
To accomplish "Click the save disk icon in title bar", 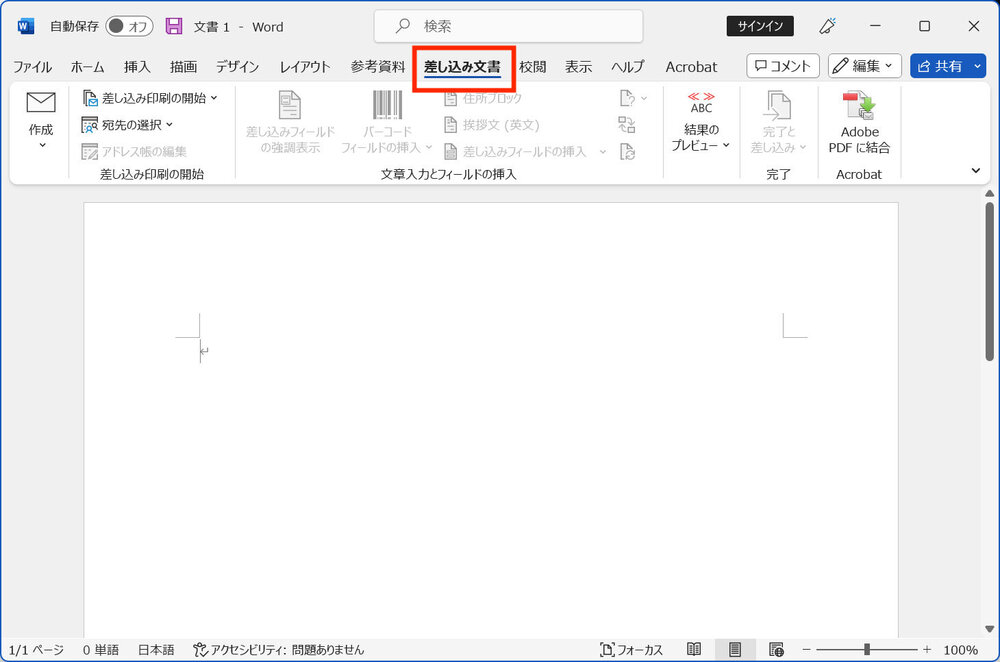I will coord(174,27).
